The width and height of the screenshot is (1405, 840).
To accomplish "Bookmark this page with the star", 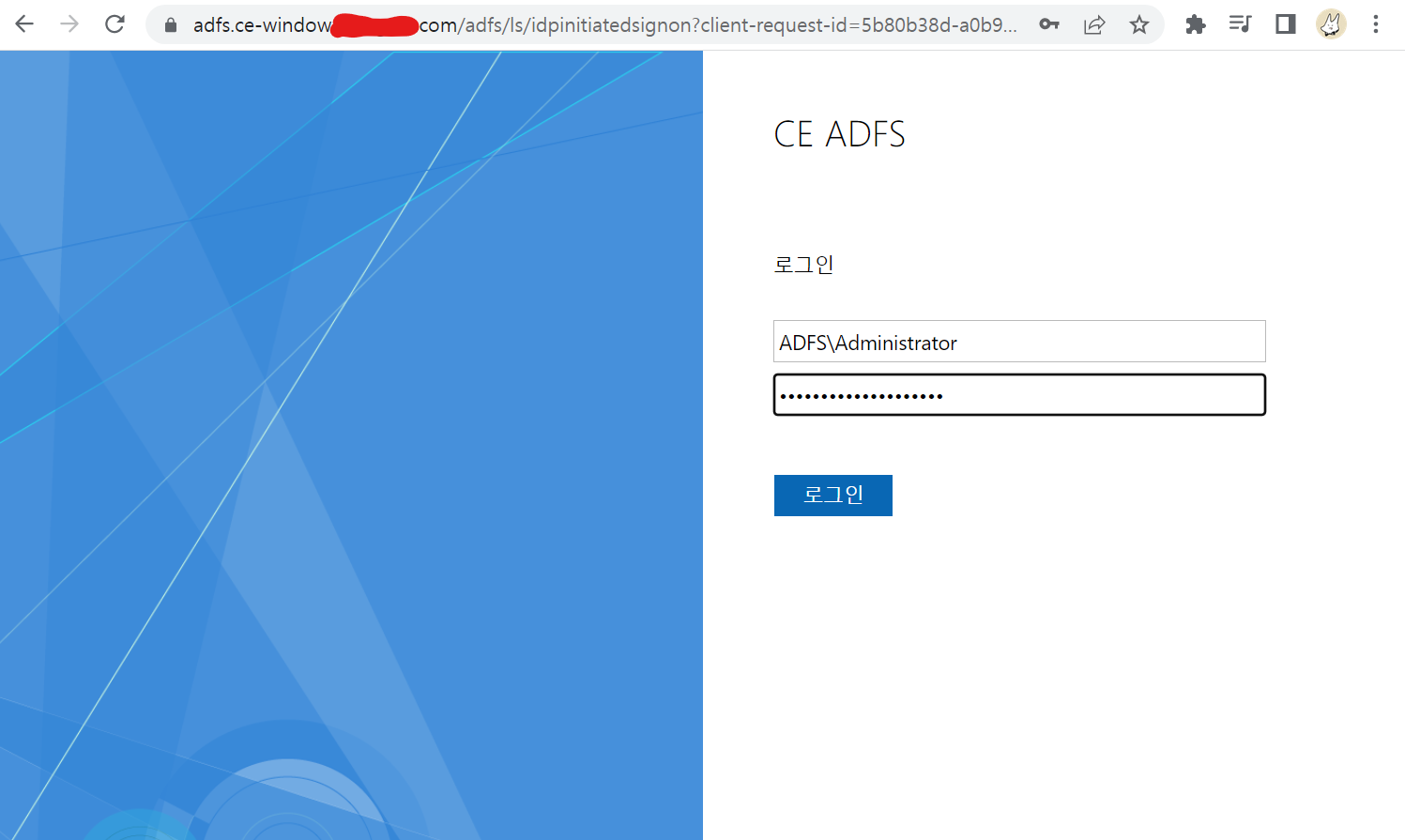I will [x=1139, y=24].
